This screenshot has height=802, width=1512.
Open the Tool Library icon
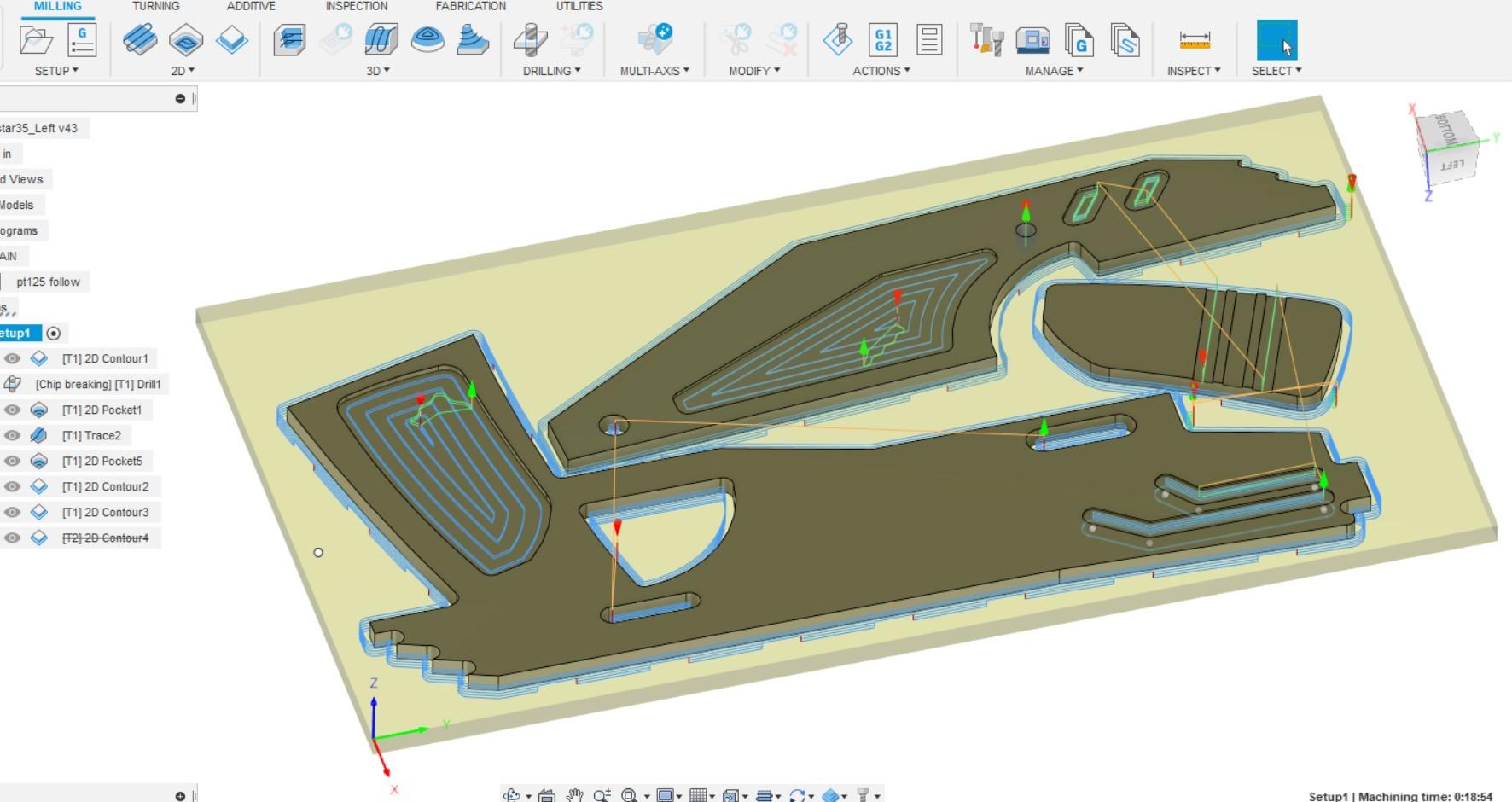click(x=987, y=40)
